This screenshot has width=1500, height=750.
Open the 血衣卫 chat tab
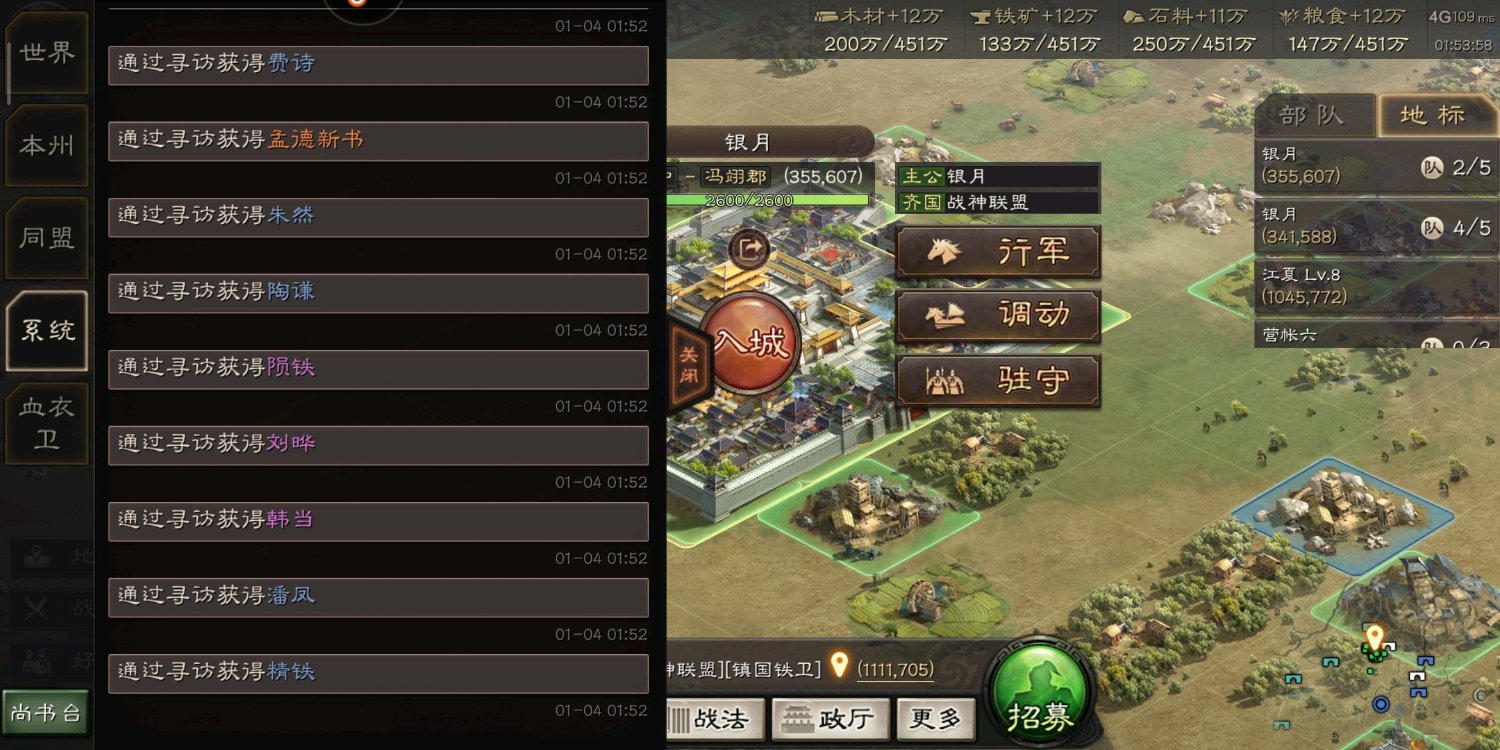point(47,423)
